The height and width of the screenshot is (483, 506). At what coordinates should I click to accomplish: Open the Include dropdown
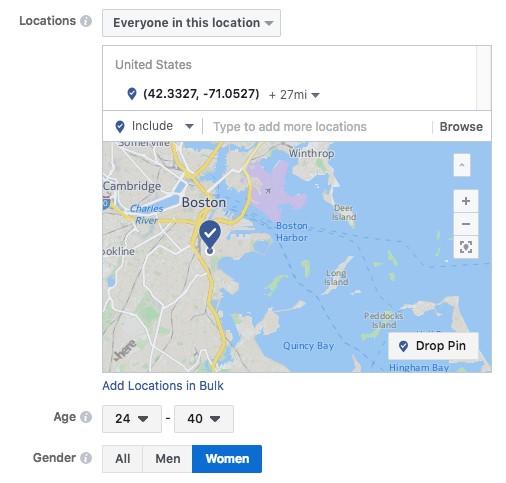pos(154,126)
